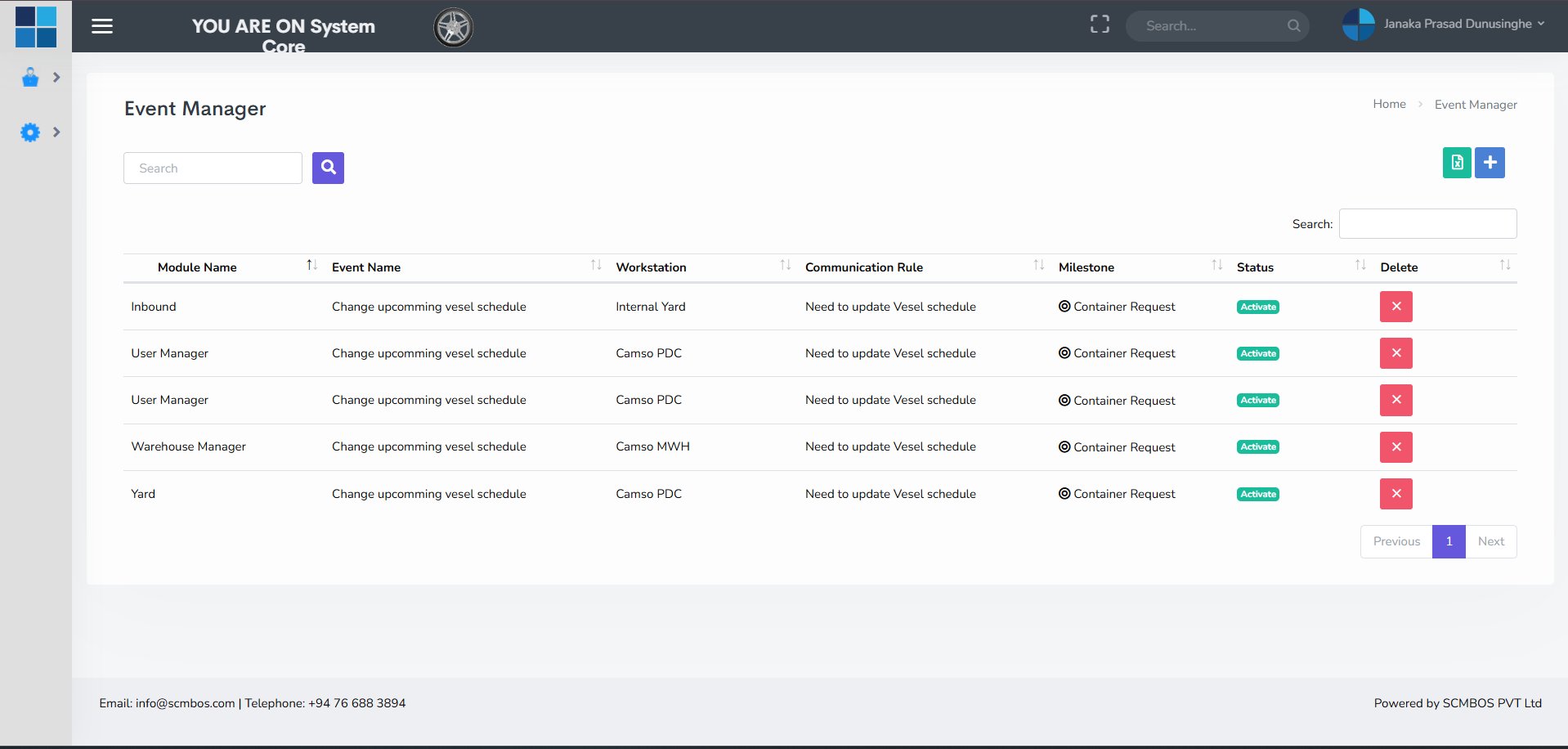Toggle fullscreen mode icon
The width and height of the screenshot is (1568, 749).
tap(1100, 25)
